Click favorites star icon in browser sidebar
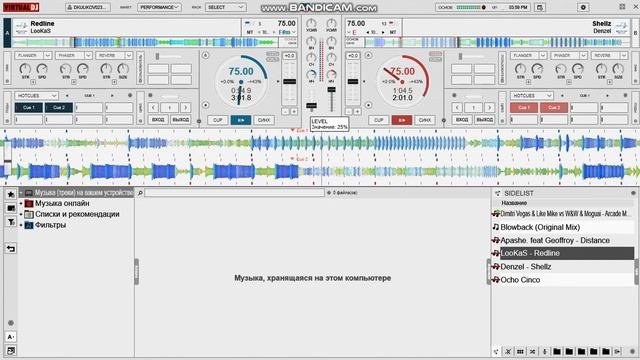 11,194
